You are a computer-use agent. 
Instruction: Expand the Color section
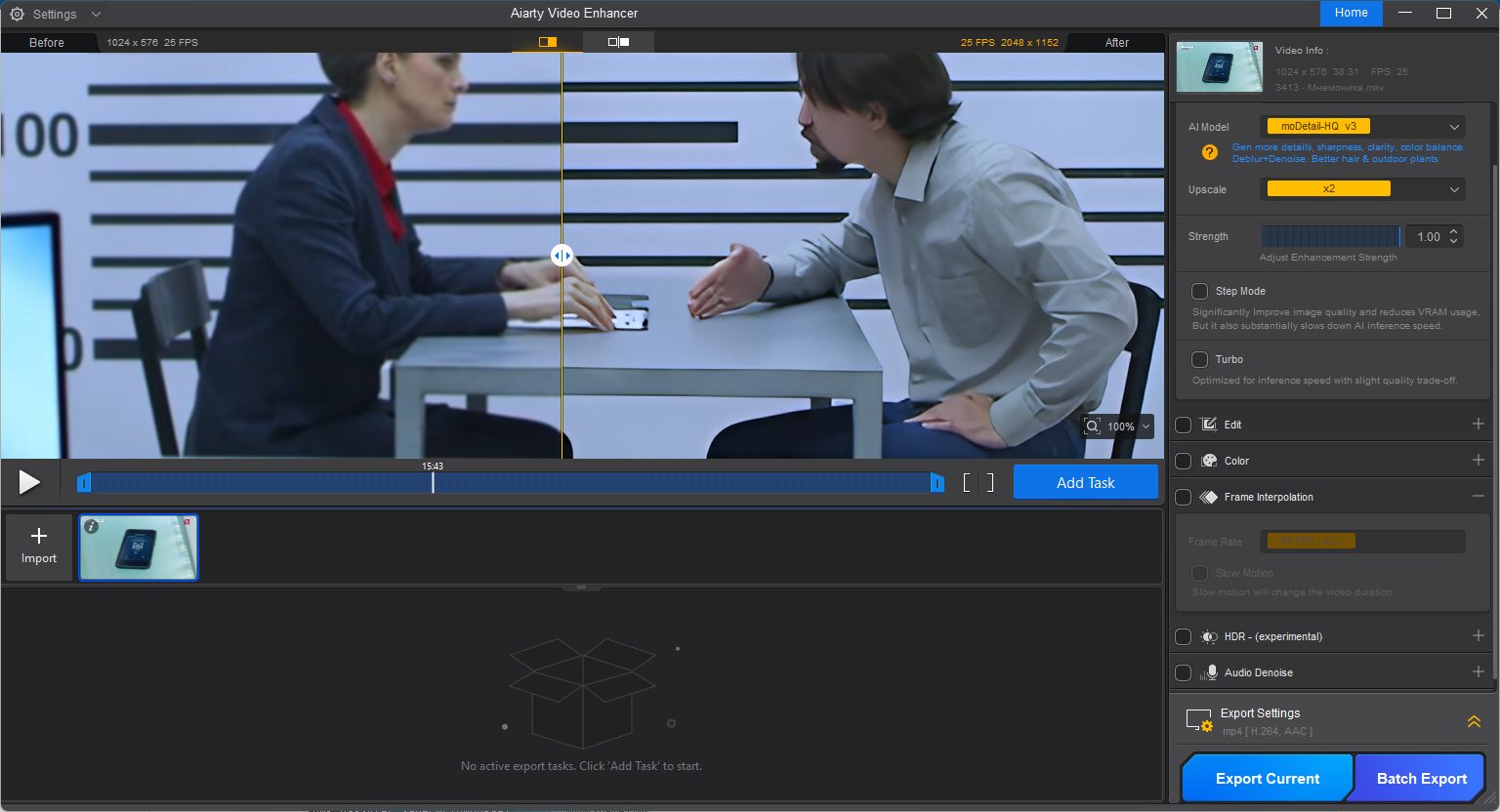click(1478, 461)
